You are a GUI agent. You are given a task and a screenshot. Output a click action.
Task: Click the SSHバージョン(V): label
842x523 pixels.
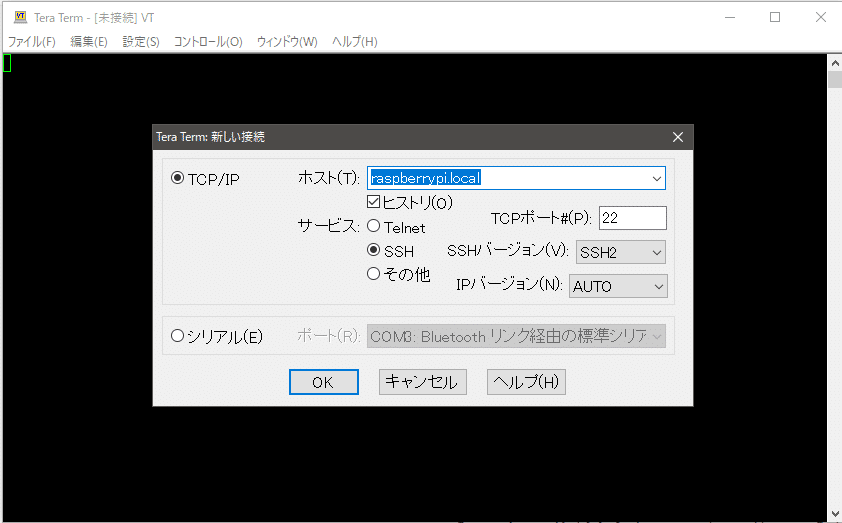coord(507,250)
